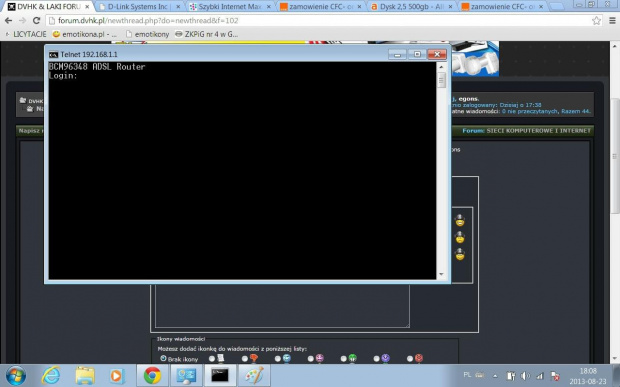Viewport: 620px width, 387px height.
Task: Switch to the Dysk 2,5 500gb tab
Action: pyautogui.click(x=412, y=7)
